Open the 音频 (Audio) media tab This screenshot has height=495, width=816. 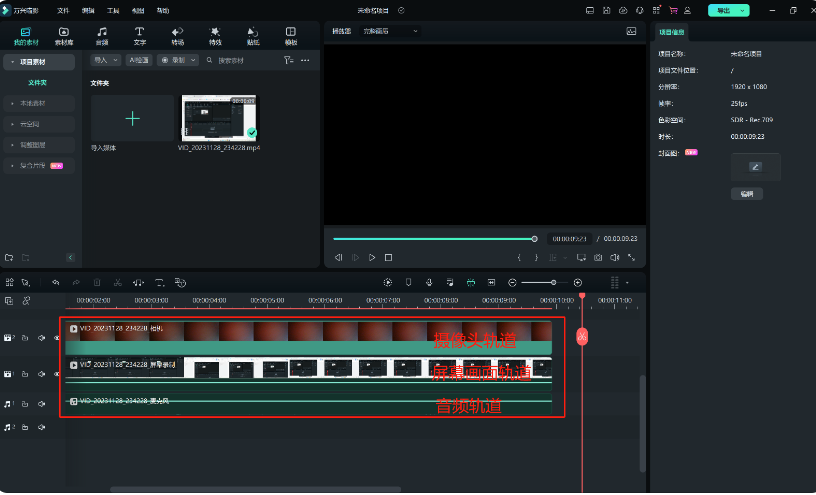(101, 36)
